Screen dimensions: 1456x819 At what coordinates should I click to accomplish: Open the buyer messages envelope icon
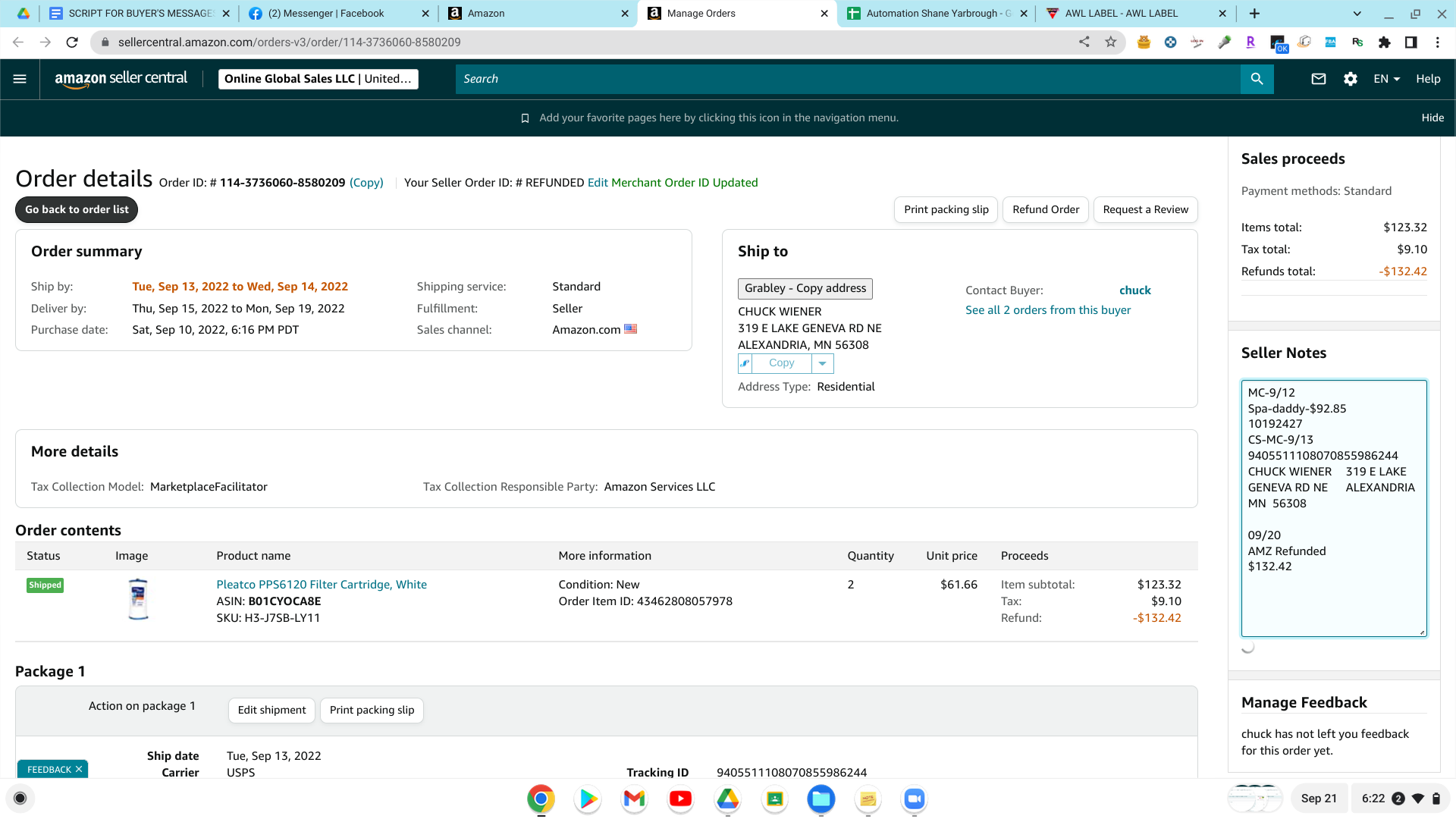(x=1319, y=79)
